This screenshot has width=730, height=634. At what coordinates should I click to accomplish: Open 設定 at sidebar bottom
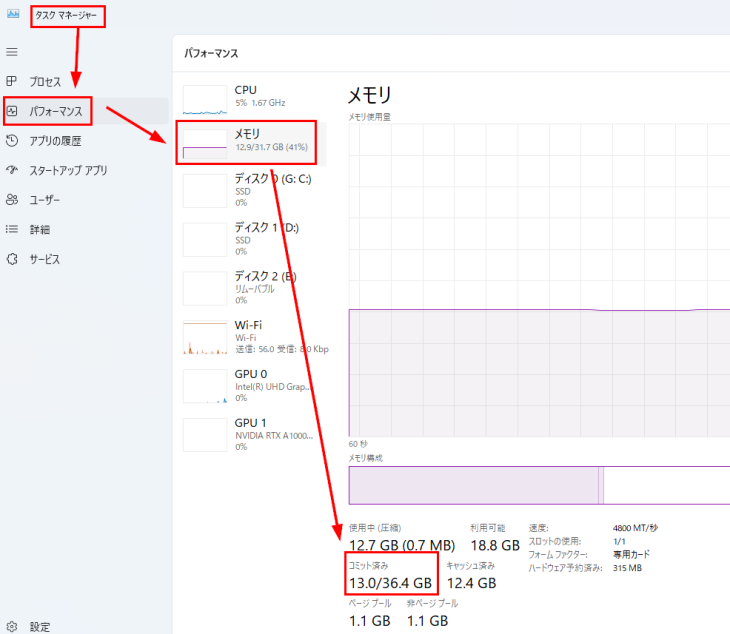pos(40,627)
